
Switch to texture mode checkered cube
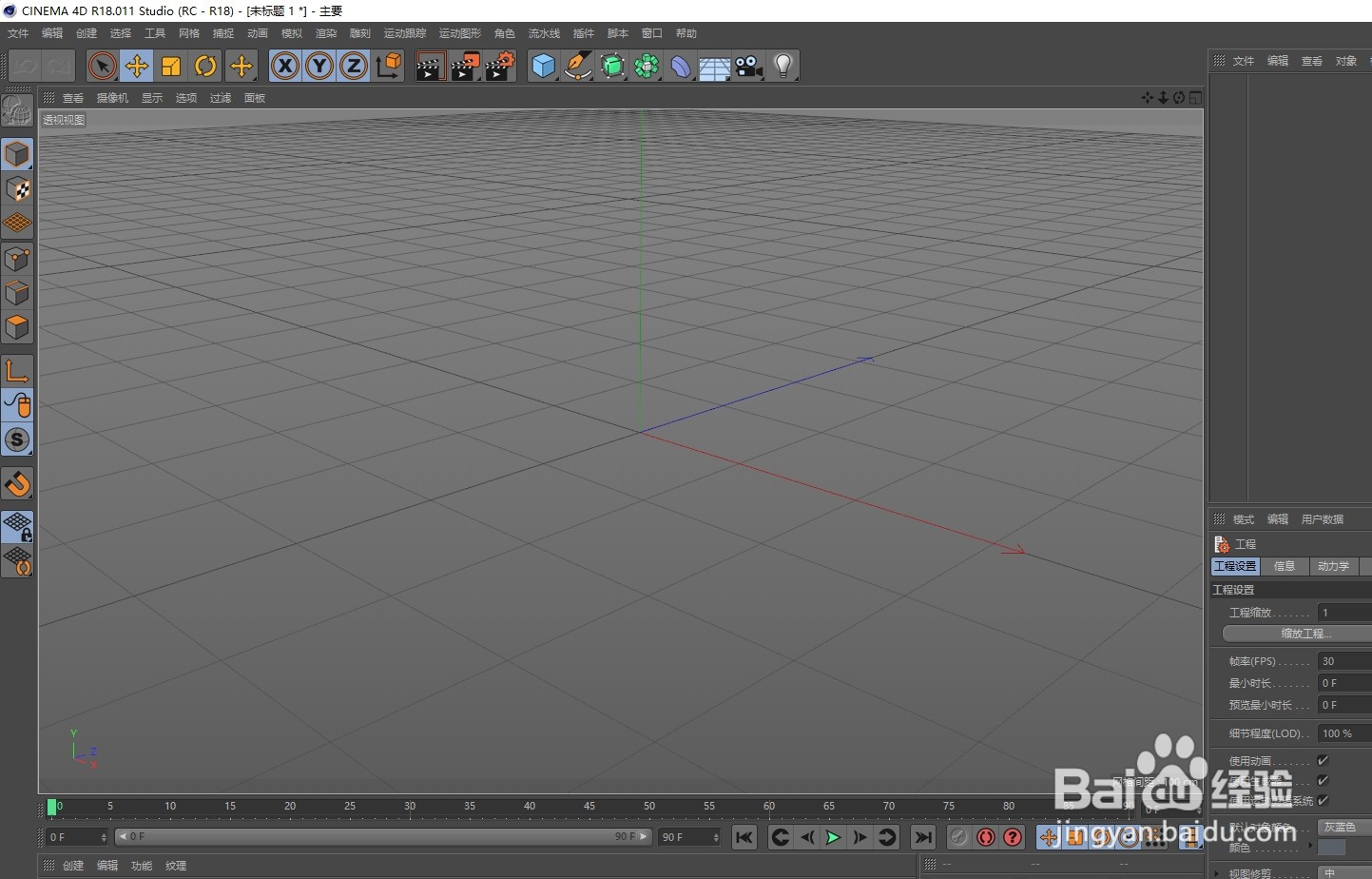coord(17,189)
